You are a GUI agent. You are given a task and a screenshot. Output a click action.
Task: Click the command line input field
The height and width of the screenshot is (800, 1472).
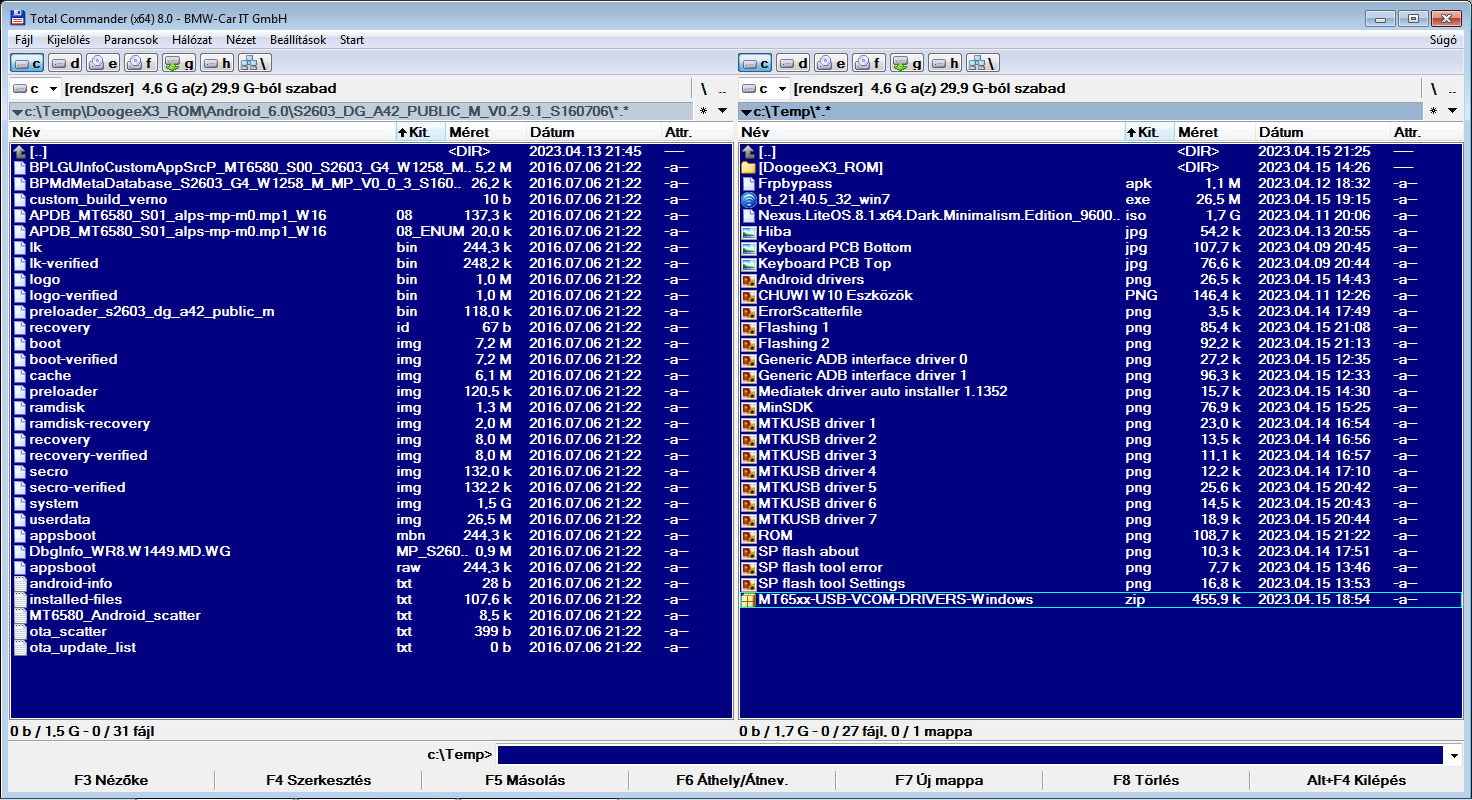coord(970,755)
